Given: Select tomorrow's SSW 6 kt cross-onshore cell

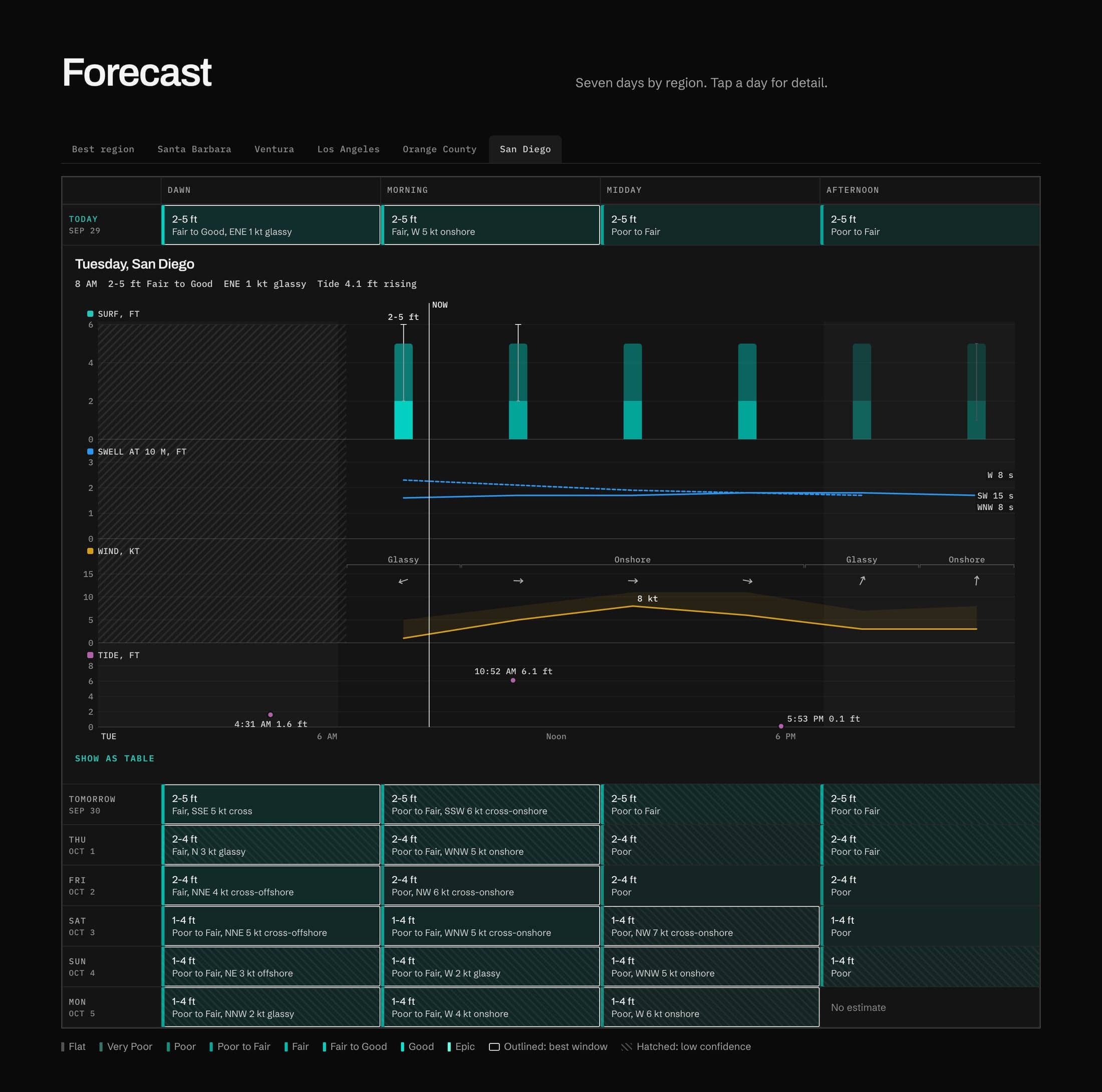Looking at the screenshot, I should (x=490, y=804).
